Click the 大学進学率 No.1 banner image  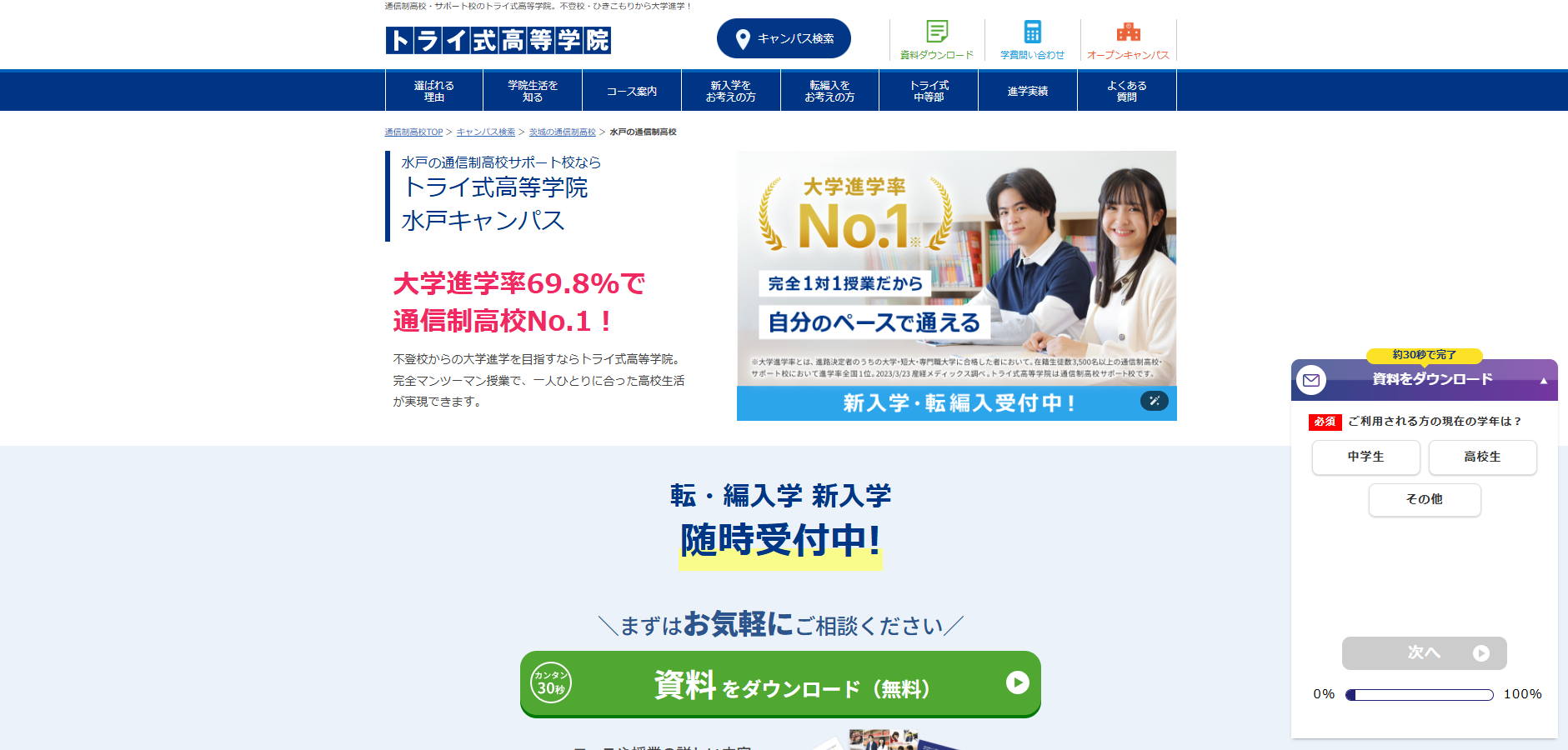(956, 268)
